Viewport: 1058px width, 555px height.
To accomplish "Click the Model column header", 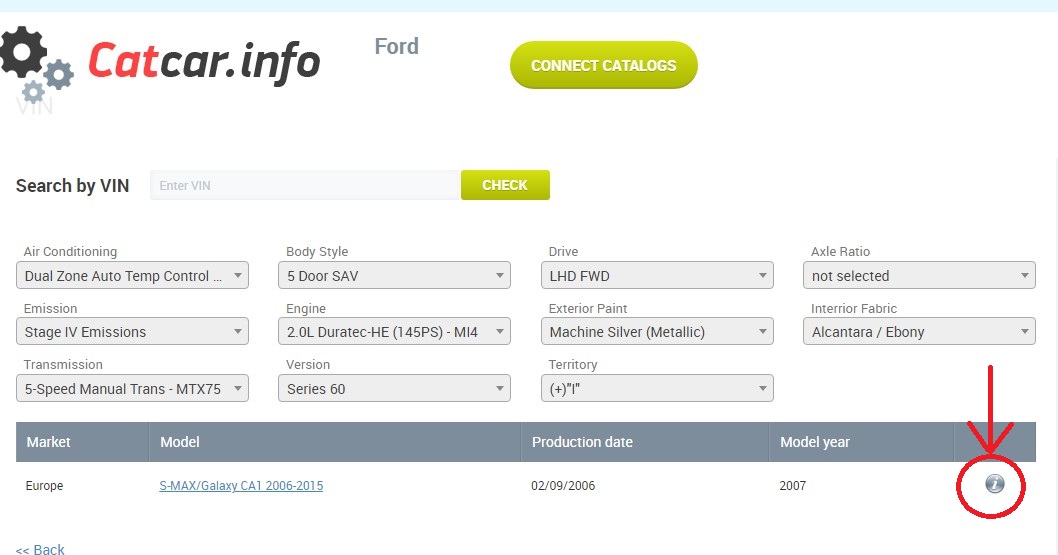I will pos(180,442).
